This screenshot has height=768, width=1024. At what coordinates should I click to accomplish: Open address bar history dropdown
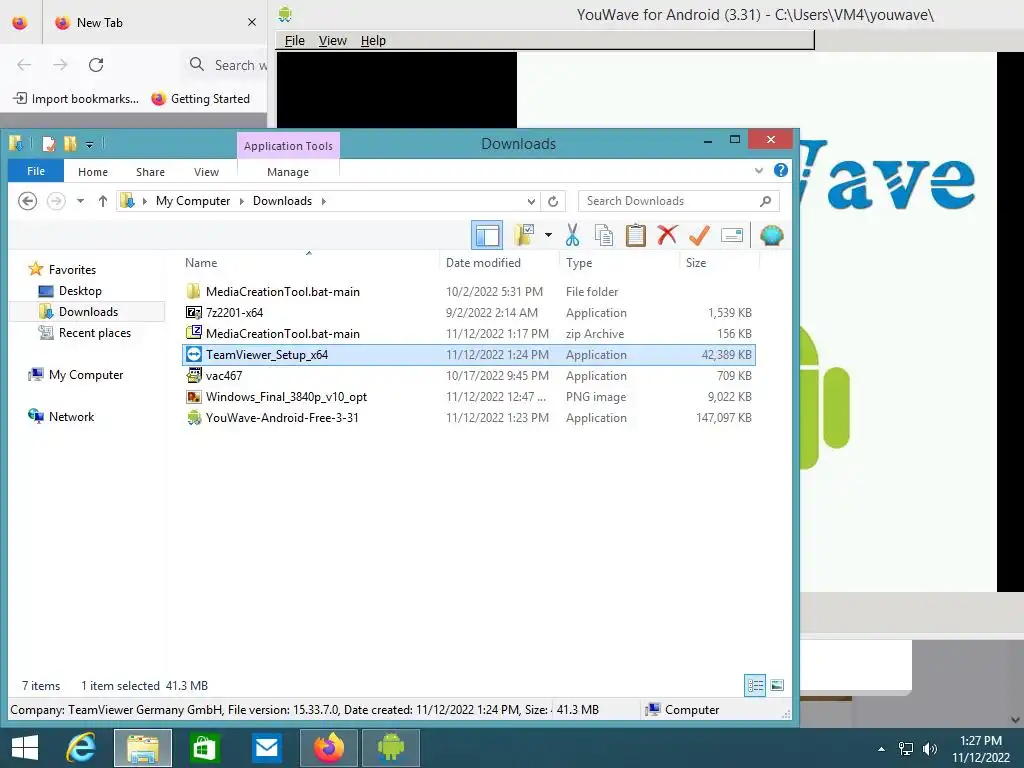(x=532, y=201)
